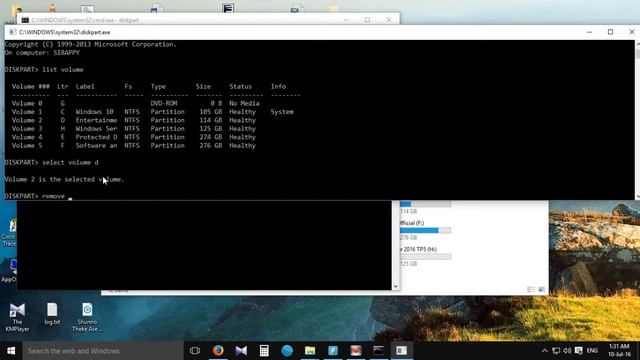
Task: Close the diskpart.exe window
Action: click(631, 32)
